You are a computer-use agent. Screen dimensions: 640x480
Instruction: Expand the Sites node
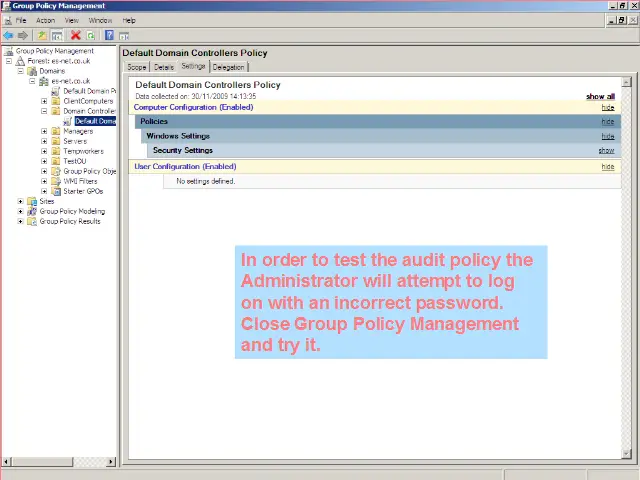click(x=20, y=201)
